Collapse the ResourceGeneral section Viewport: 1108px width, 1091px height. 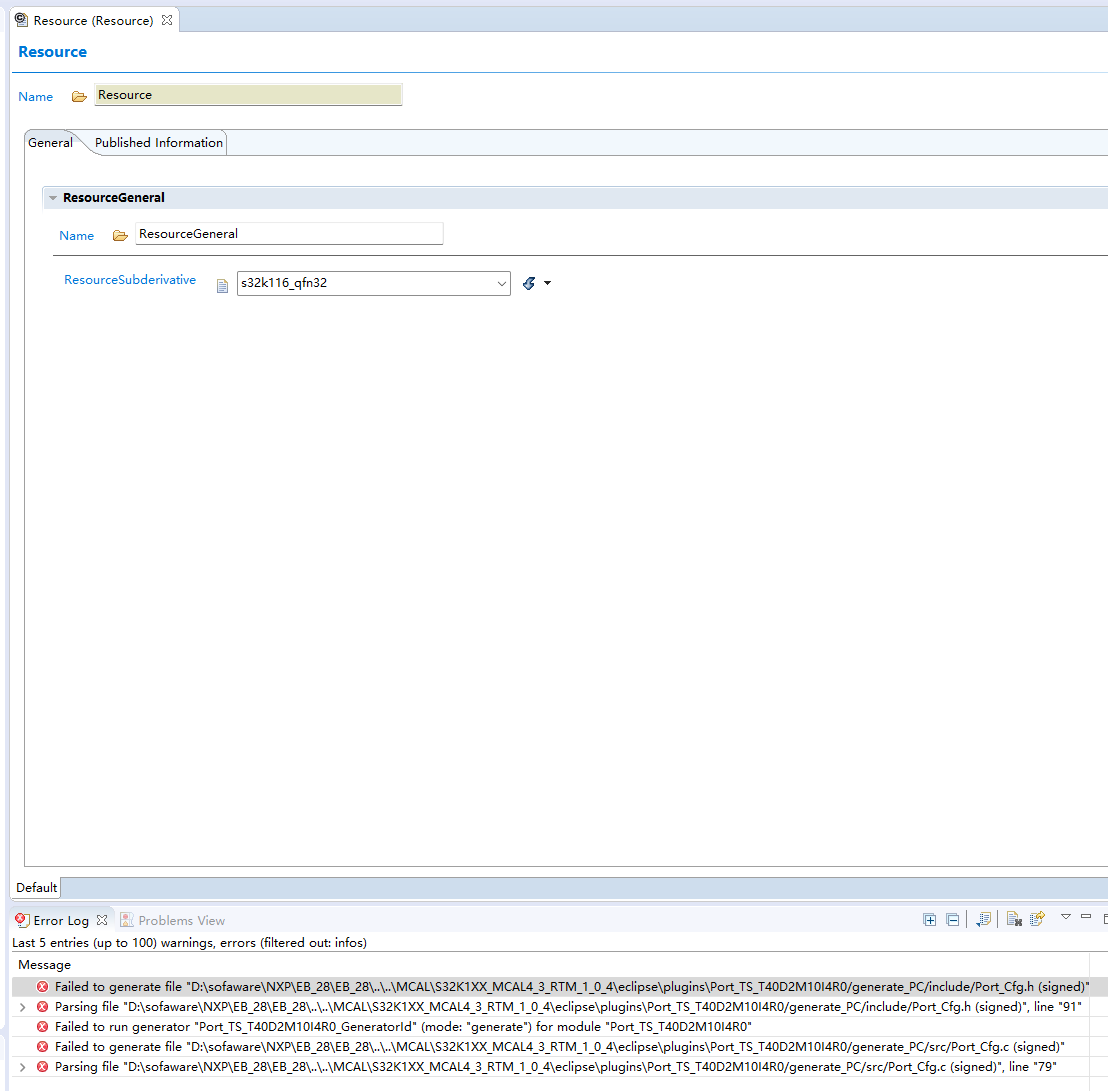point(52,197)
